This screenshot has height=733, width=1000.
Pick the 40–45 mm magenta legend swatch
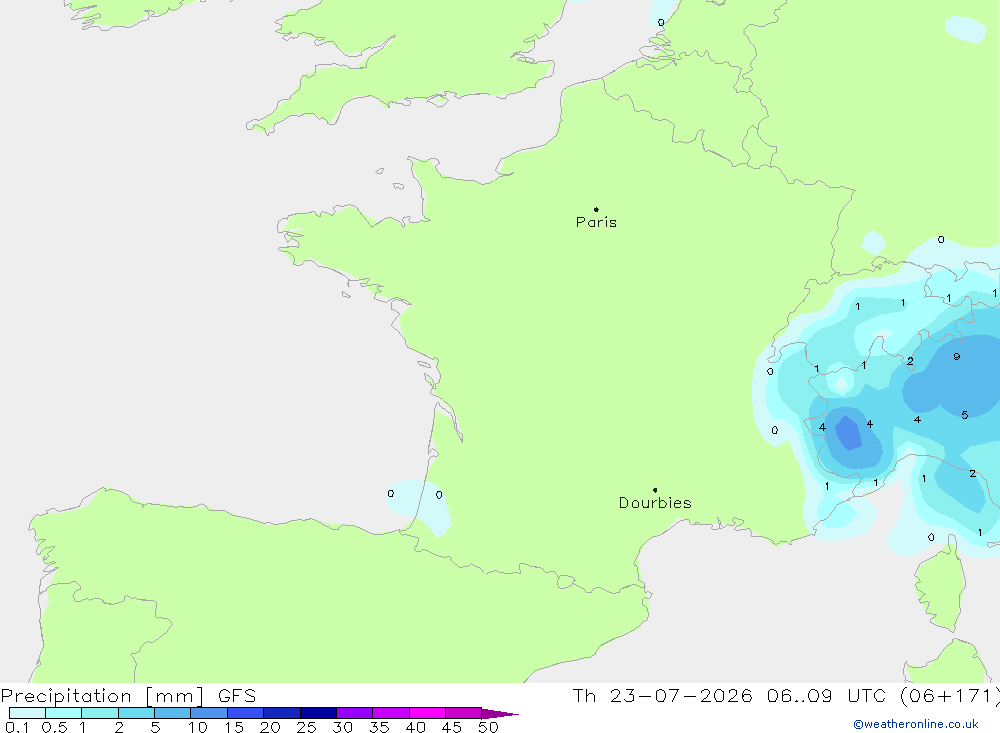click(427, 713)
